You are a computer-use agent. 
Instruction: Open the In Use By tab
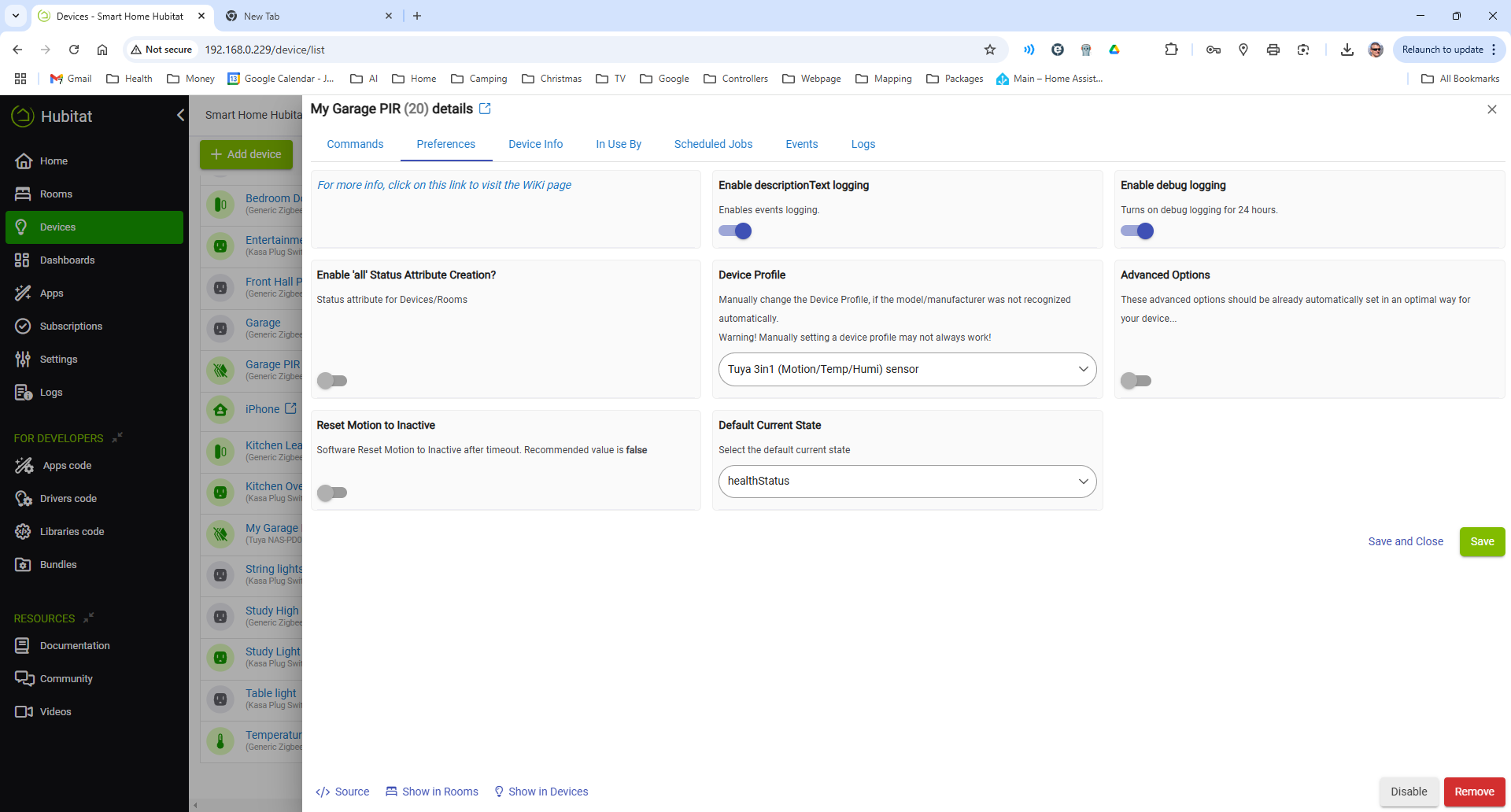[x=619, y=144]
